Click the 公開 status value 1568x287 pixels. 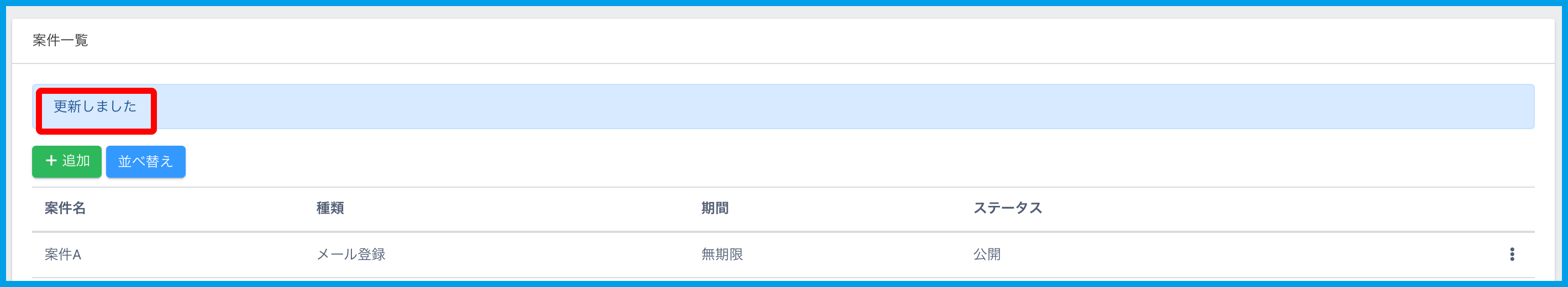pos(986,255)
